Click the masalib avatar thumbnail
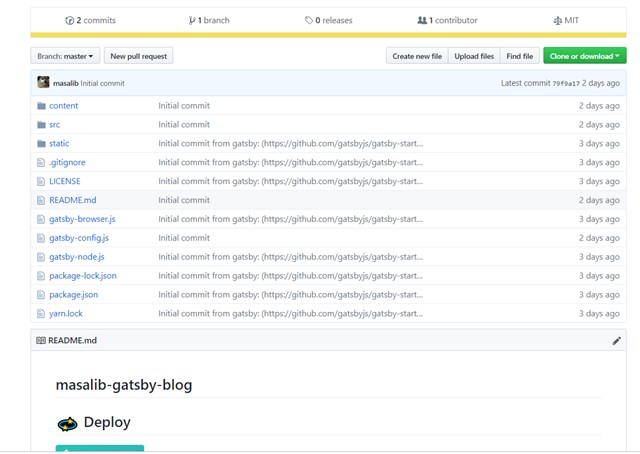 (x=43, y=82)
